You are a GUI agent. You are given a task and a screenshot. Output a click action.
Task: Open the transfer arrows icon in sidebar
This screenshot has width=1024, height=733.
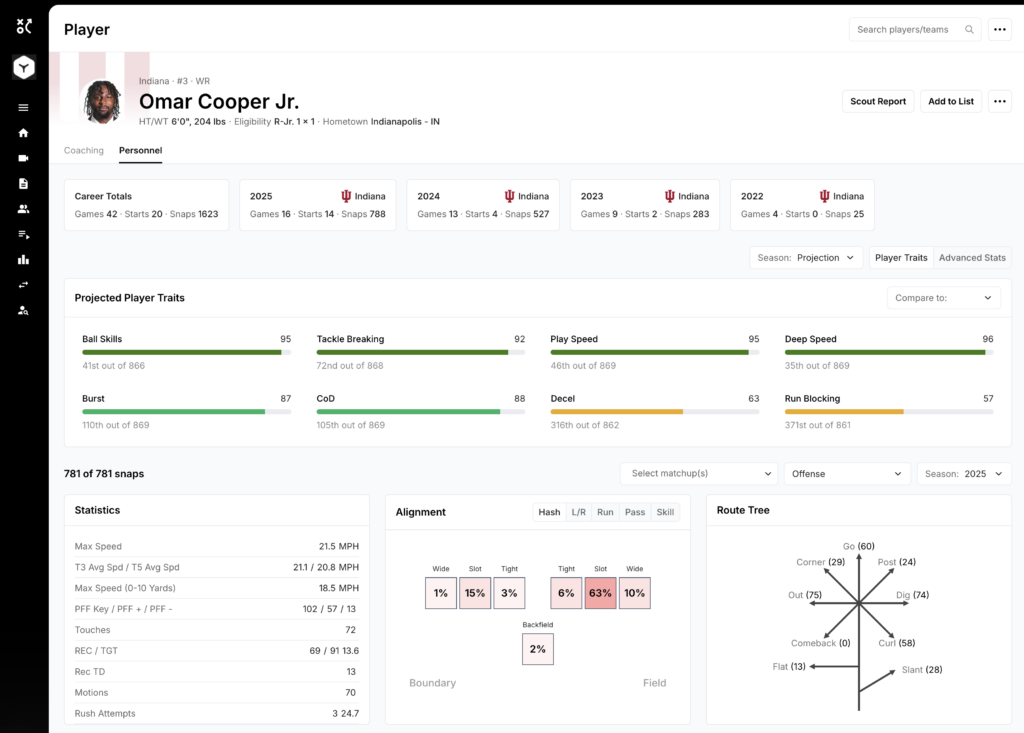coord(24,285)
